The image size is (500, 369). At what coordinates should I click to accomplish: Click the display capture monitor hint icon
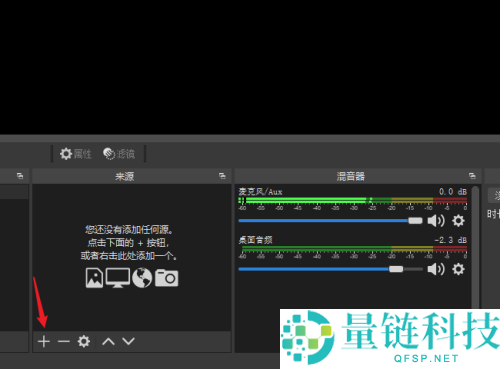tap(118, 278)
